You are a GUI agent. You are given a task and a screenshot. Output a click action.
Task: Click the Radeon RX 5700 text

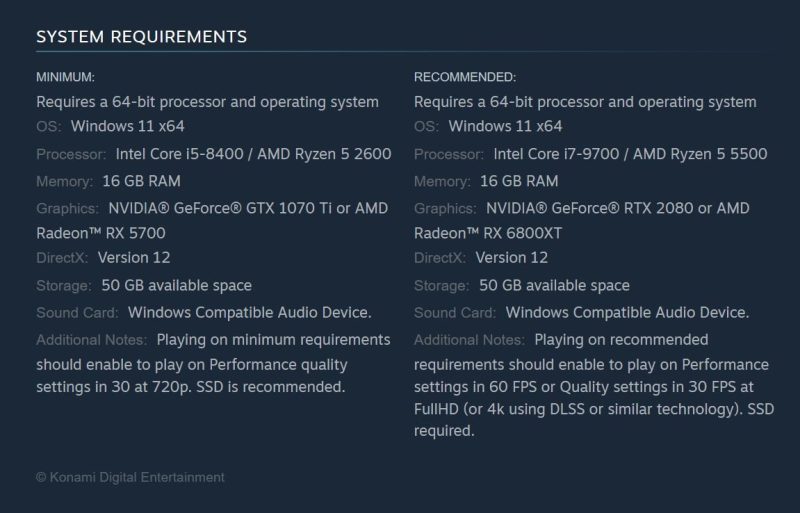pyautogui.click(x=101, y=233)
